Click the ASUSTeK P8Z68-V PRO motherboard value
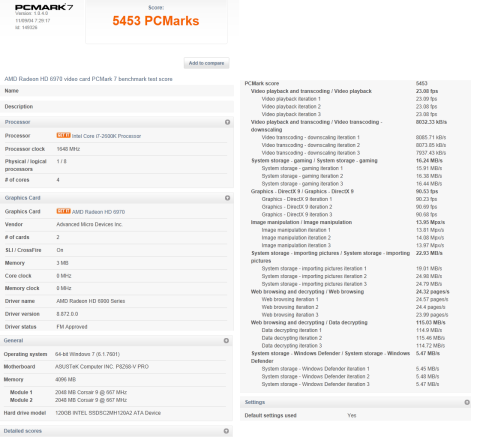This screenshot has height=437, width=480. point(102,367)
